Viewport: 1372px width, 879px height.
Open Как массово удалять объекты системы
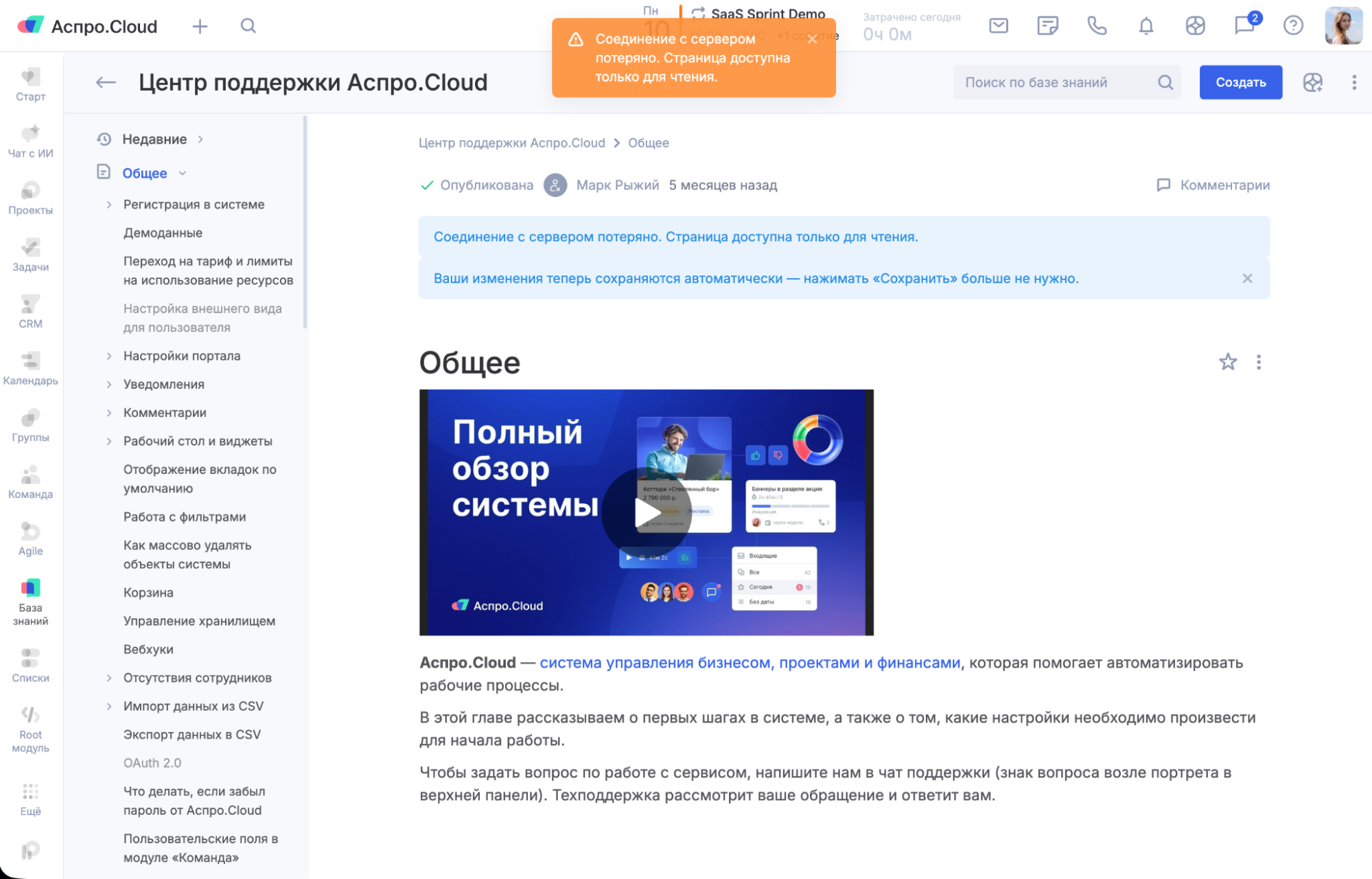pos(187,555)
